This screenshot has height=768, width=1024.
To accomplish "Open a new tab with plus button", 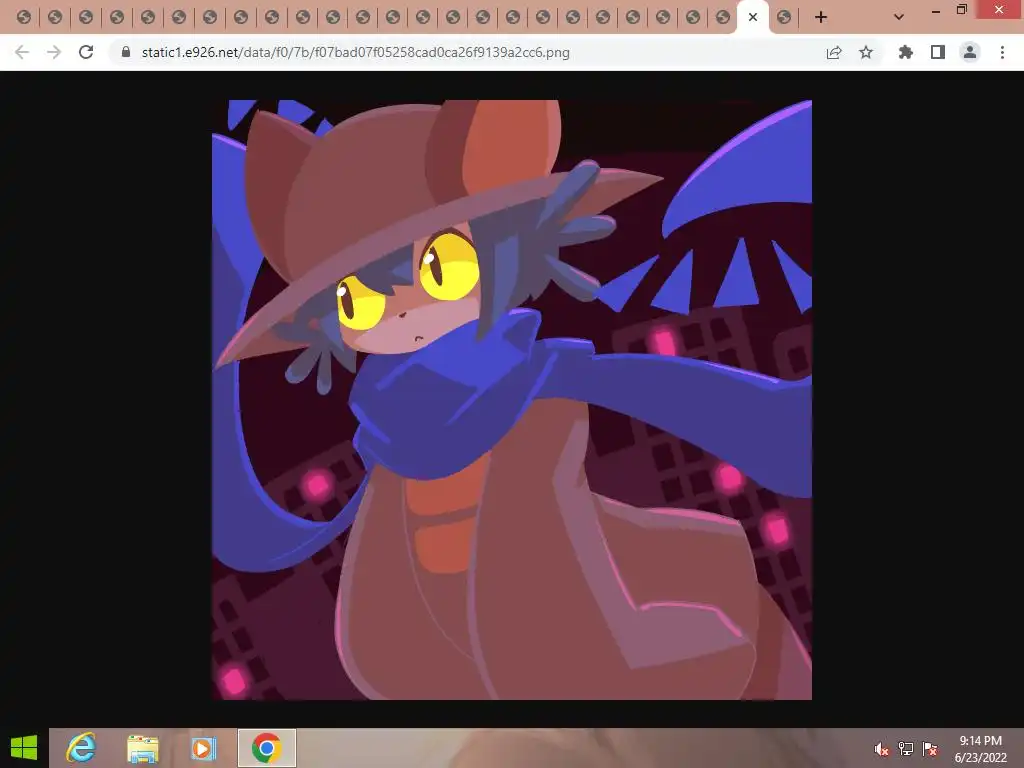I will click(821, 17).
